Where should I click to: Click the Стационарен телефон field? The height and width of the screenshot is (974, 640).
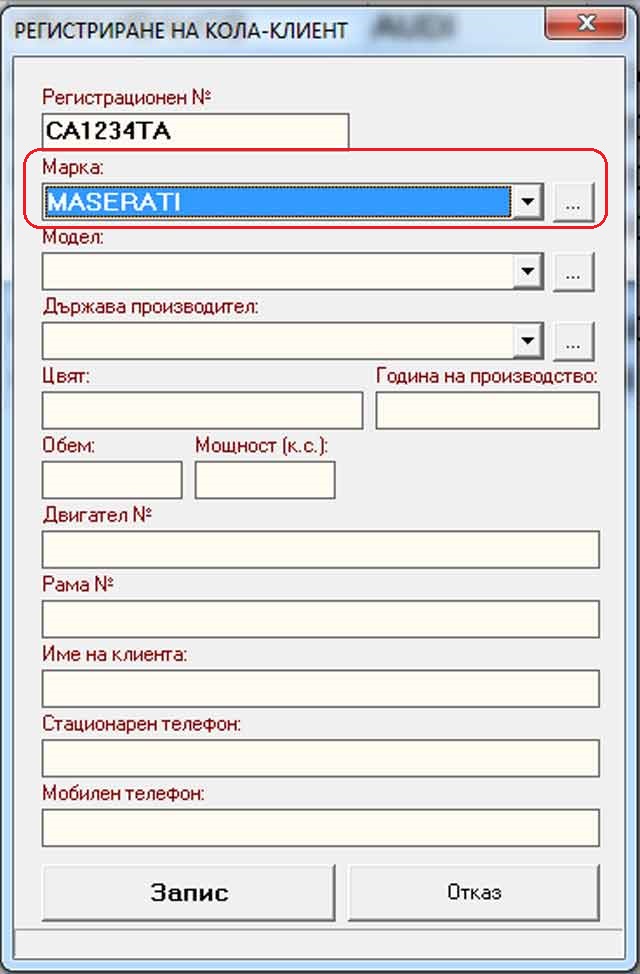321,758
